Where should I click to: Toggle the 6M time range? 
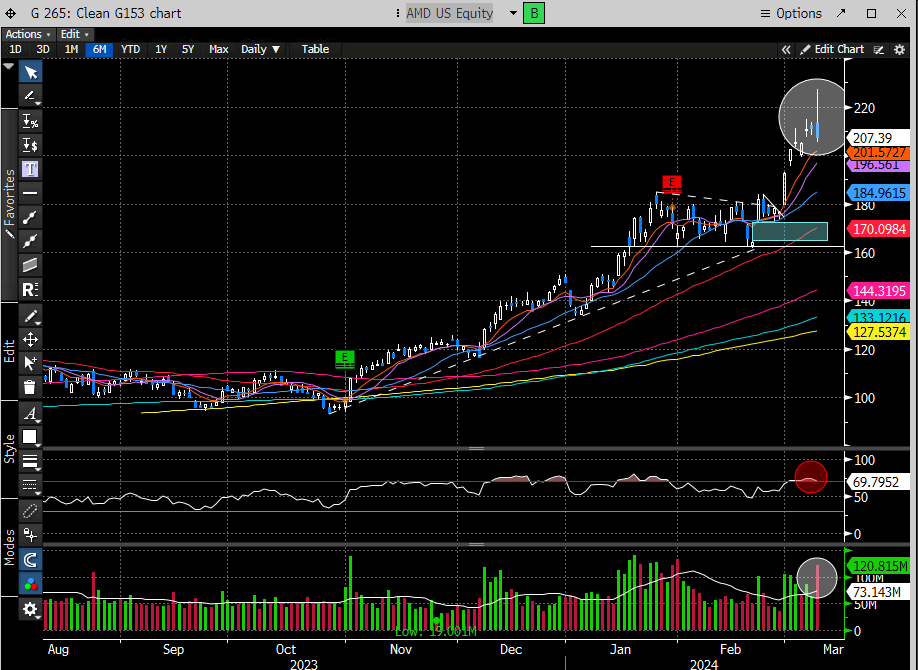coord(99,49)
